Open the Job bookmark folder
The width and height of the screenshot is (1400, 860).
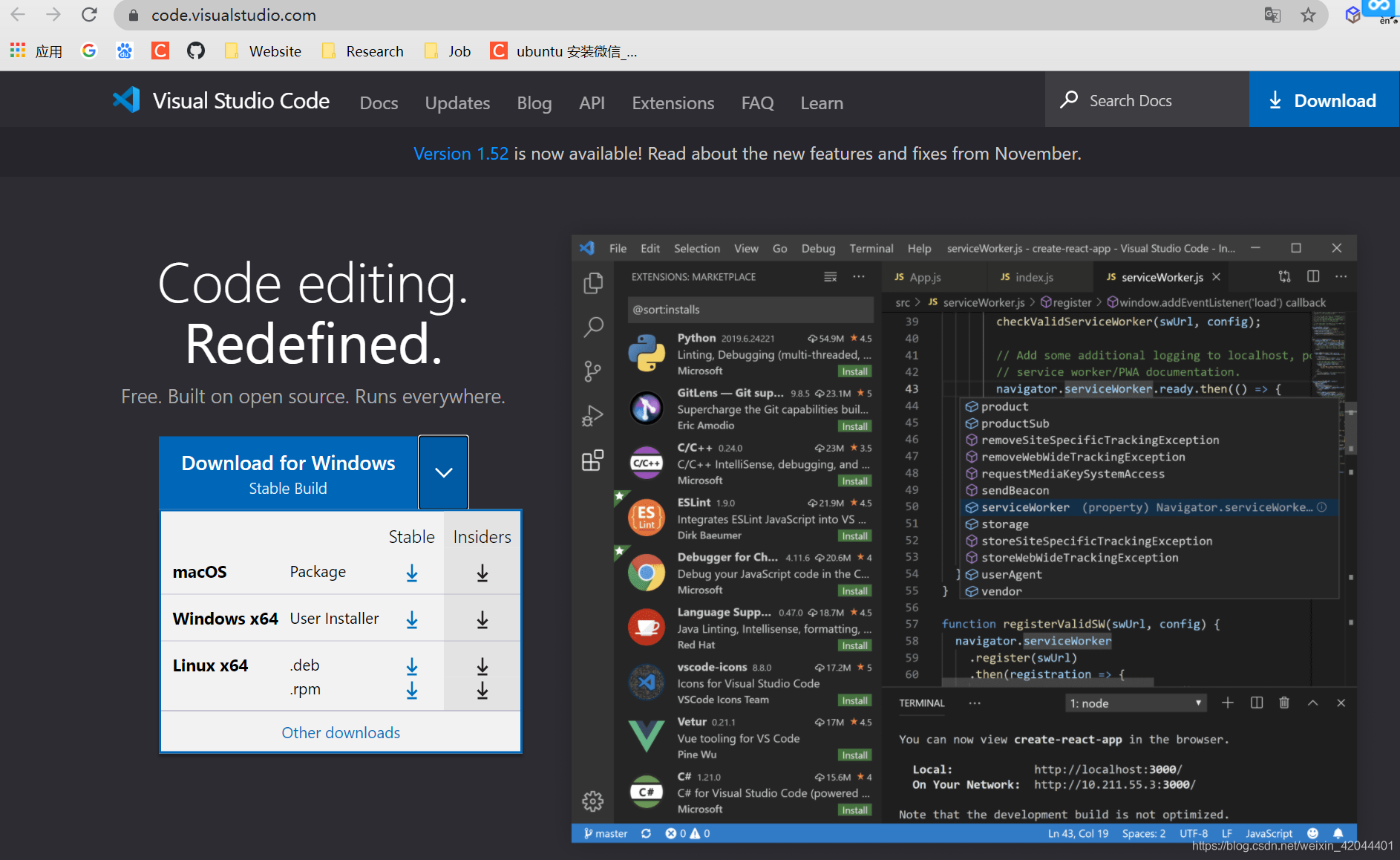[x=448, y=51]
